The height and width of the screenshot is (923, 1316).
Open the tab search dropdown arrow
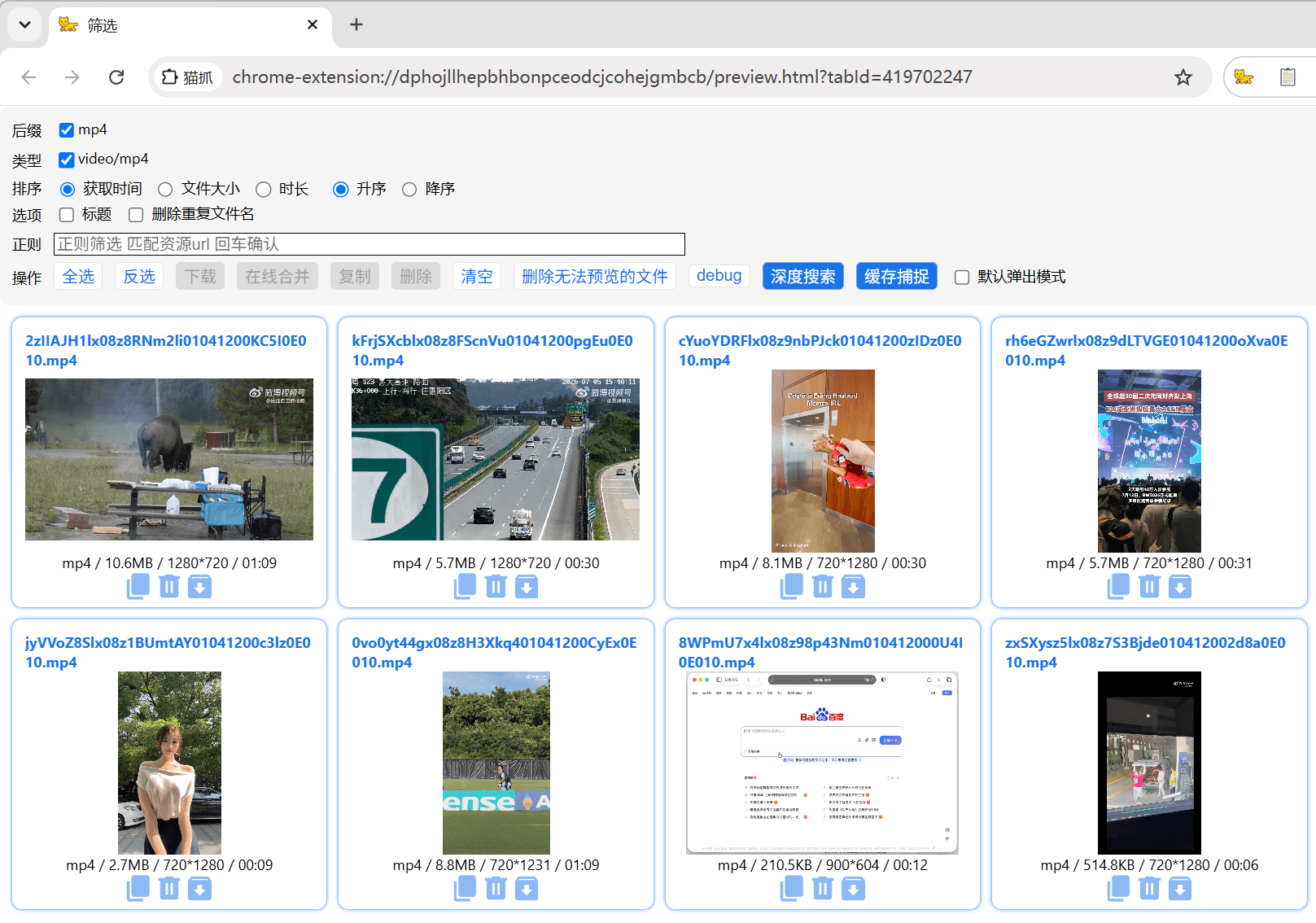click(25, 24)
